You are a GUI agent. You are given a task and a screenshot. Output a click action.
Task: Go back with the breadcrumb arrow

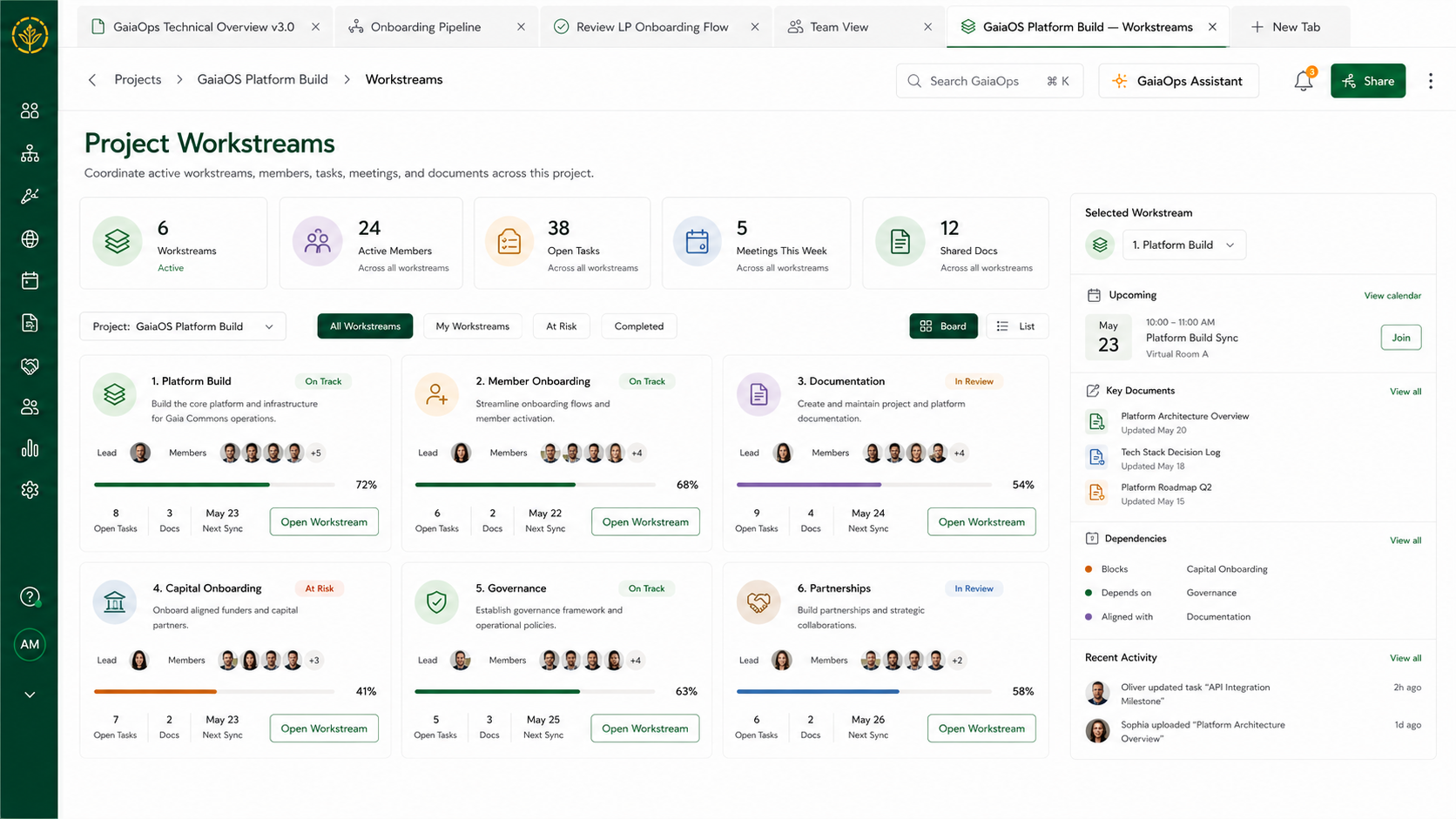coord(92,80)
